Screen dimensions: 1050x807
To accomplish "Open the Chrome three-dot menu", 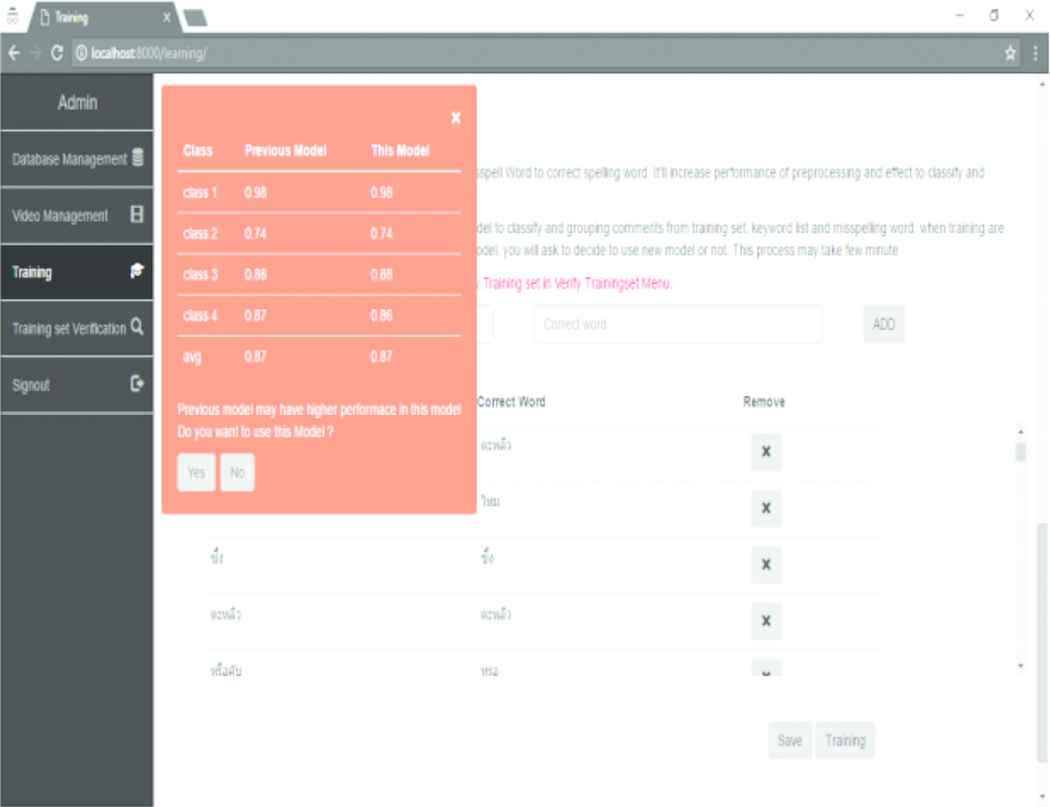I will [x=1035, y=53].
